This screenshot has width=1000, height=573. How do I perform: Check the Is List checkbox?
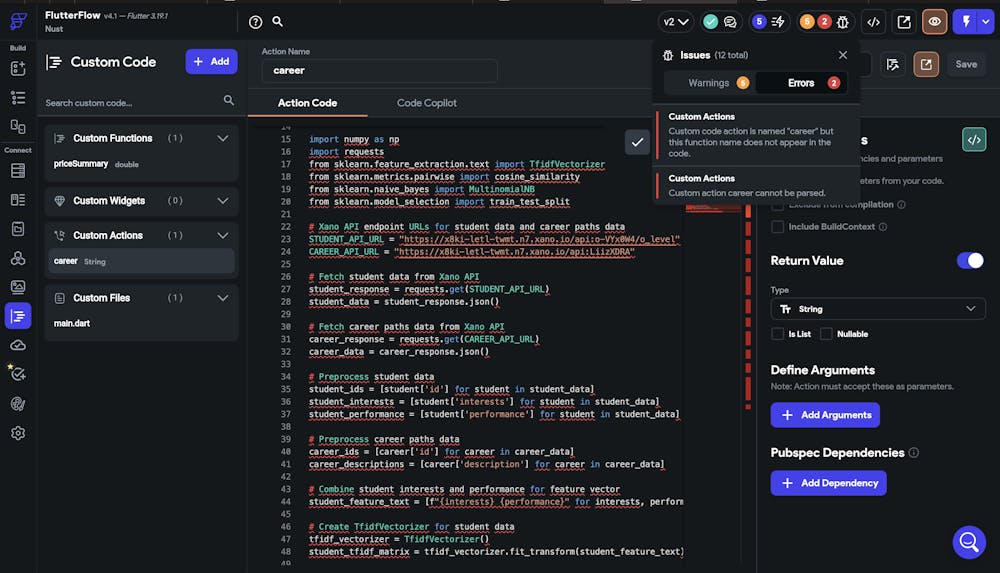pyautogui.click(x=778, y=334)
